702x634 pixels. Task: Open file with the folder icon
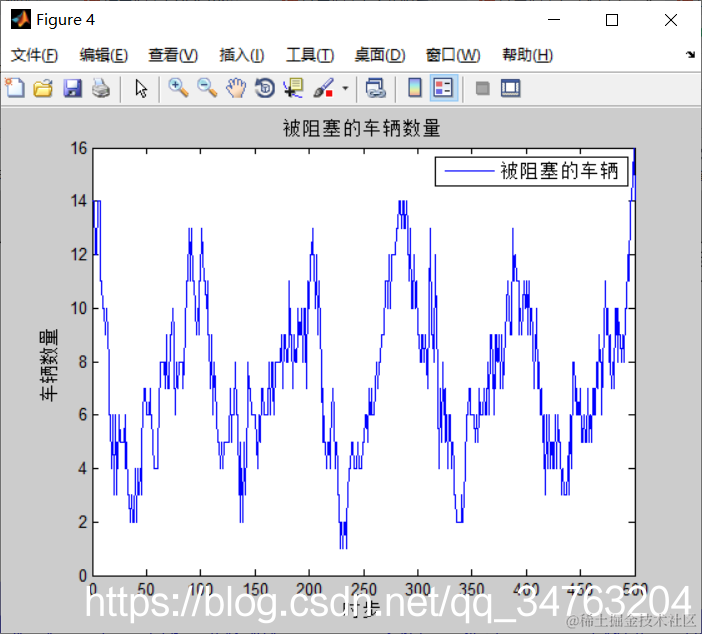[43, 88]
